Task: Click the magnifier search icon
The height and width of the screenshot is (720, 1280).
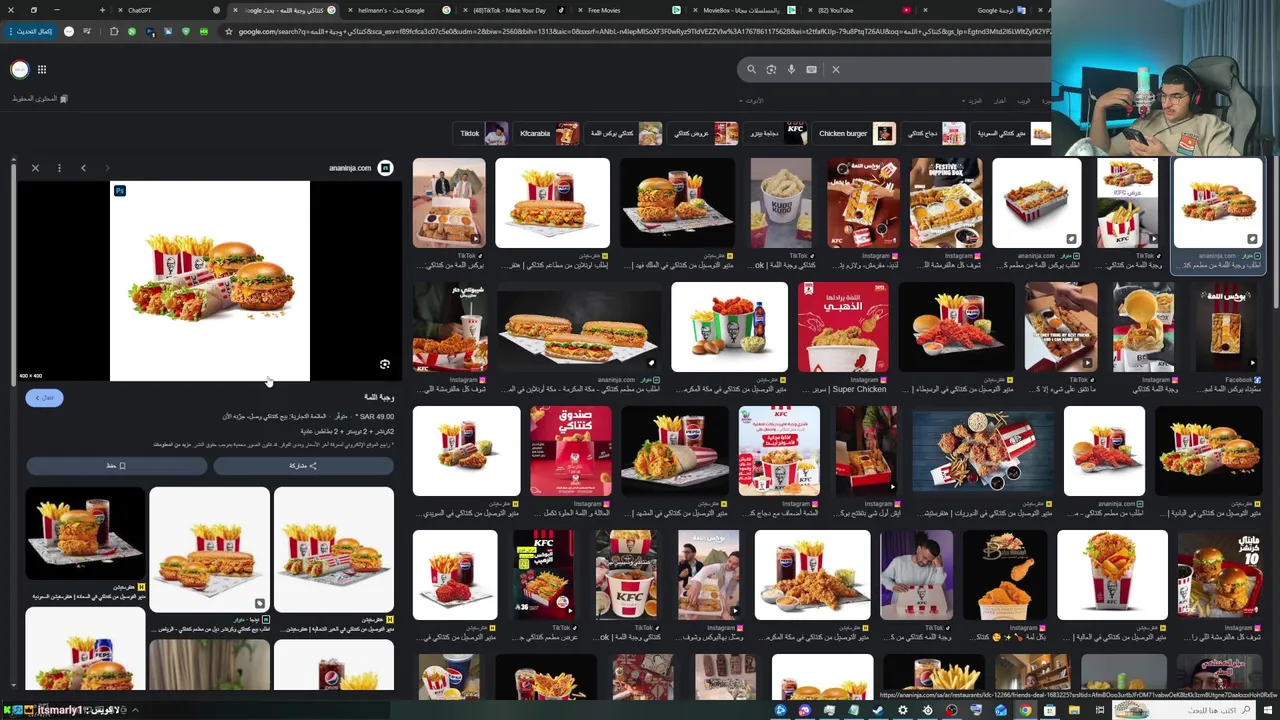Action: click(751, 69)
